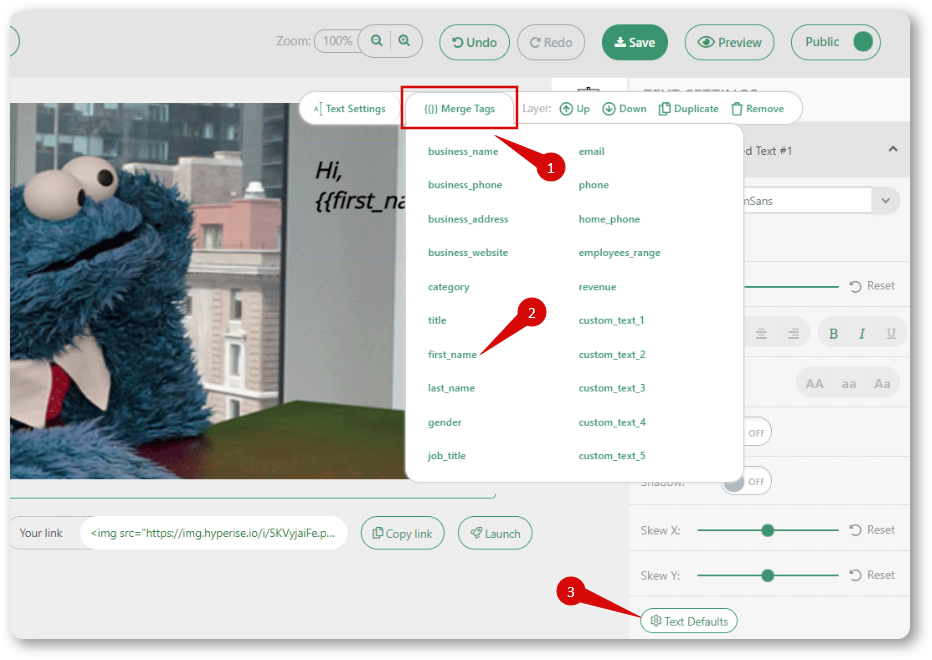Choose the employees_range merge tag
Screen dimensions: 932x660
[x=619, y=253]
